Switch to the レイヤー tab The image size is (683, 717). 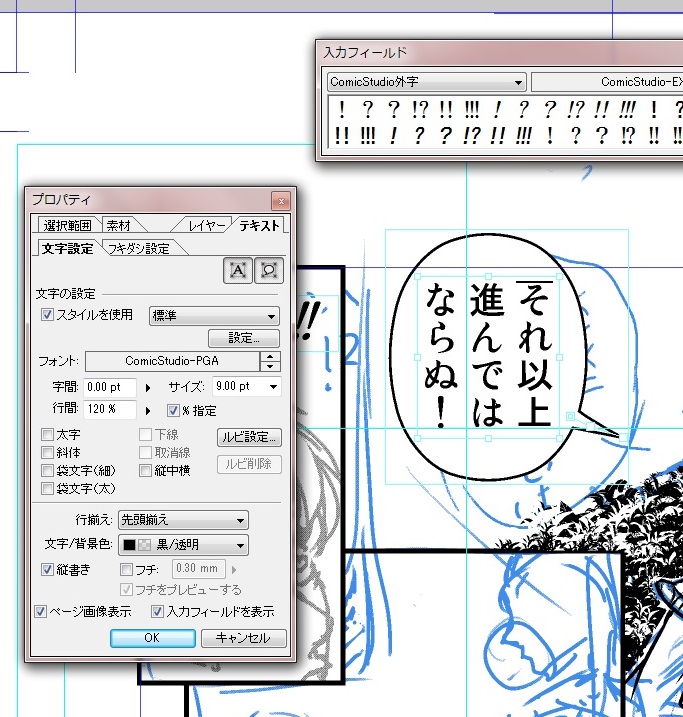(206, 225)
